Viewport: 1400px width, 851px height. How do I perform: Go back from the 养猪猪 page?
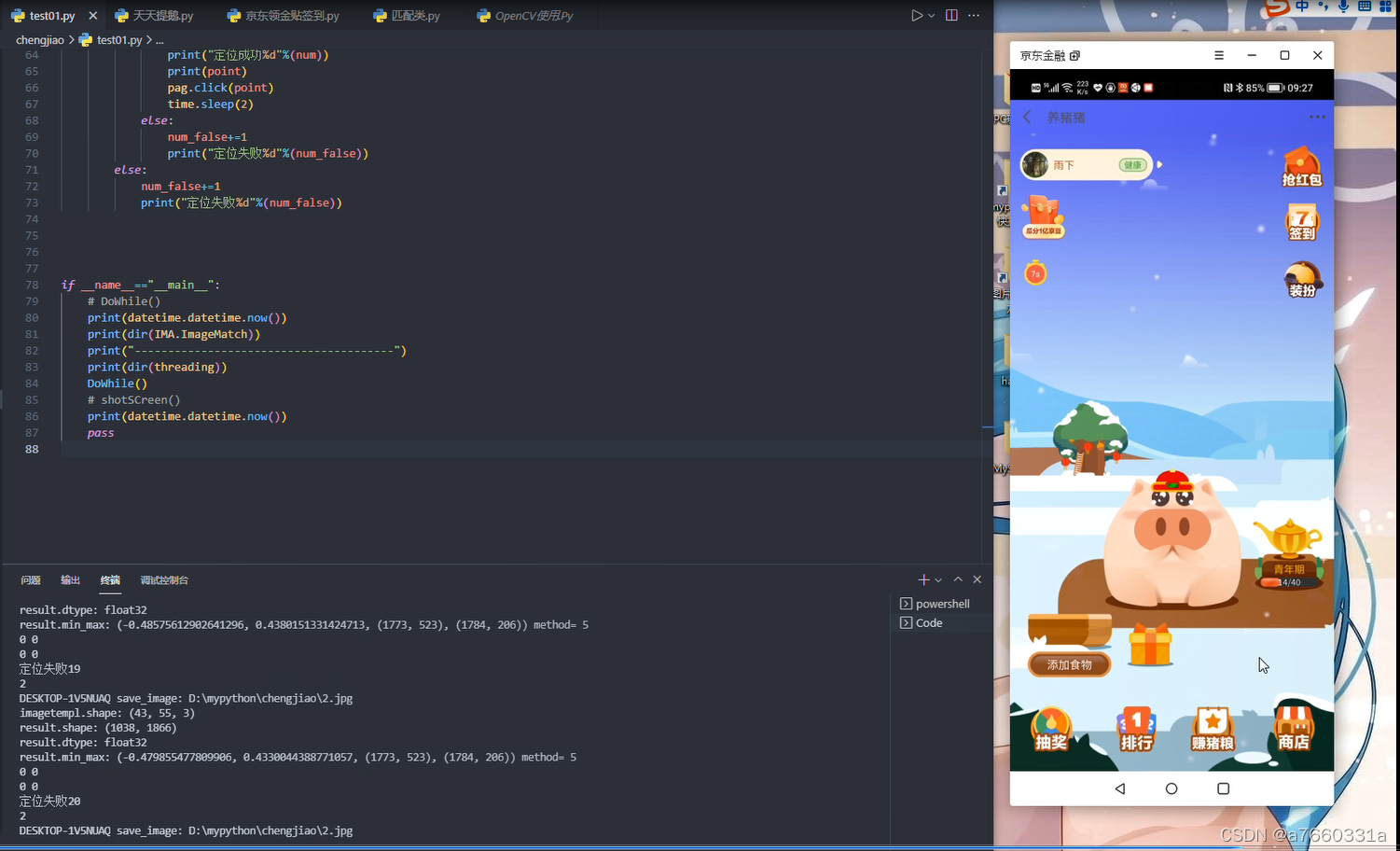pos(1027,118)
